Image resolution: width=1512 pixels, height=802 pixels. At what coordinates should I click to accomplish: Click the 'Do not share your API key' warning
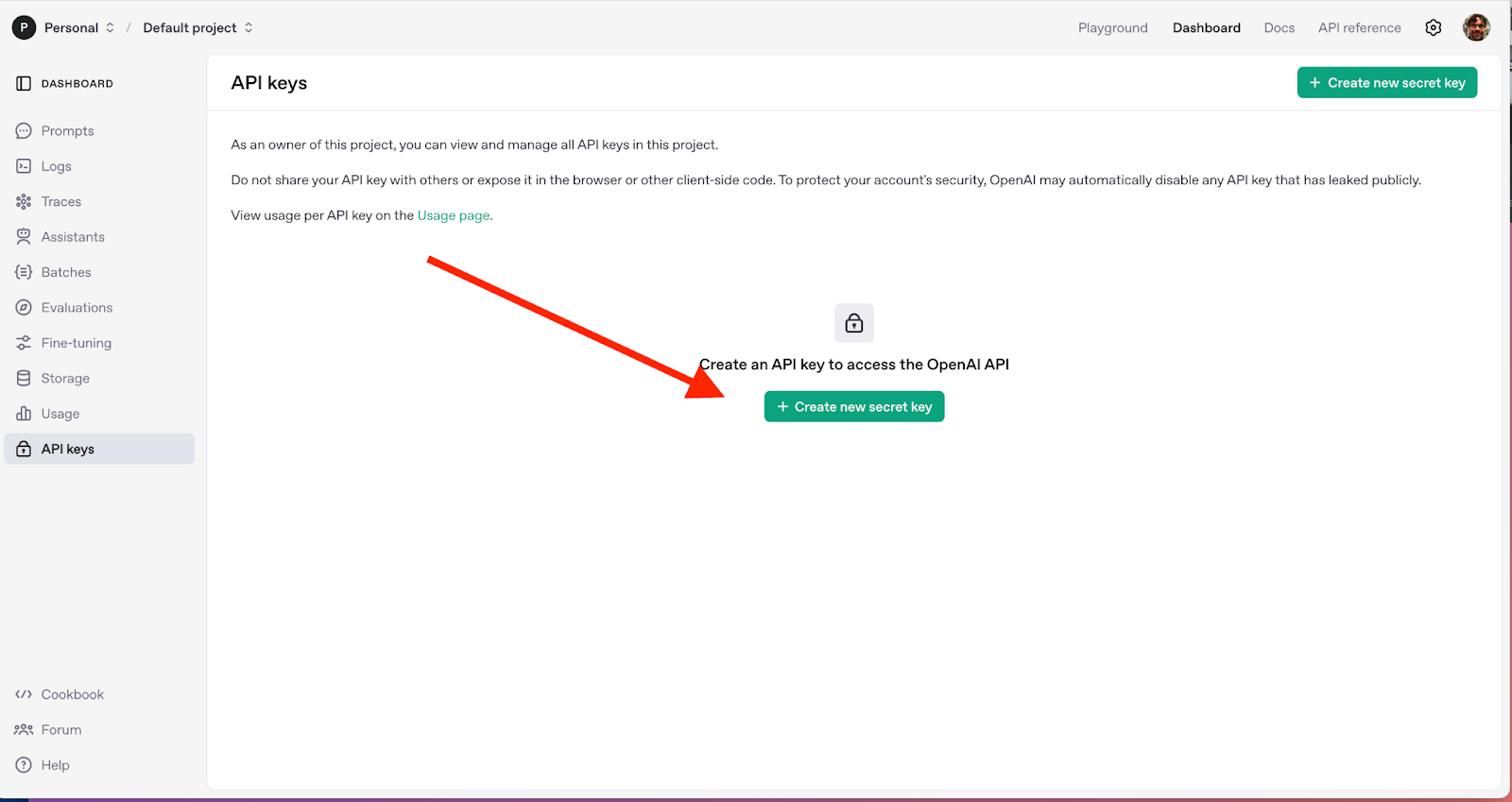(x=826, y=179)
